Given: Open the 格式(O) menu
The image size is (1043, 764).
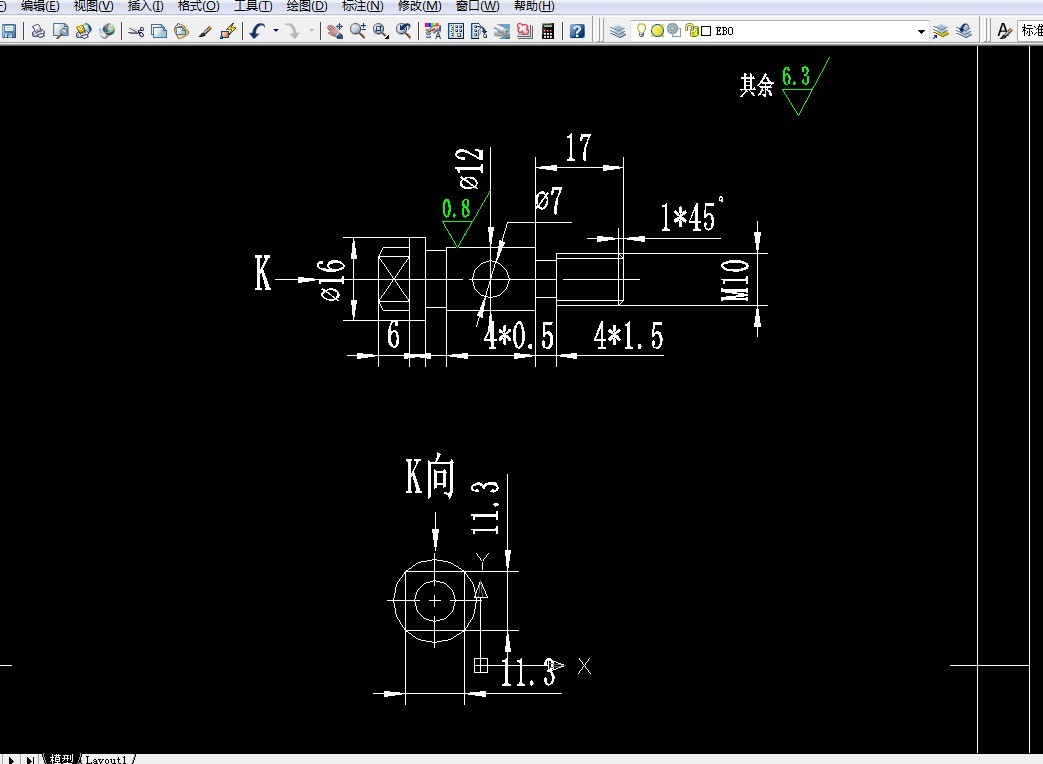Looking at the screenshot, I should pos(198,6).
